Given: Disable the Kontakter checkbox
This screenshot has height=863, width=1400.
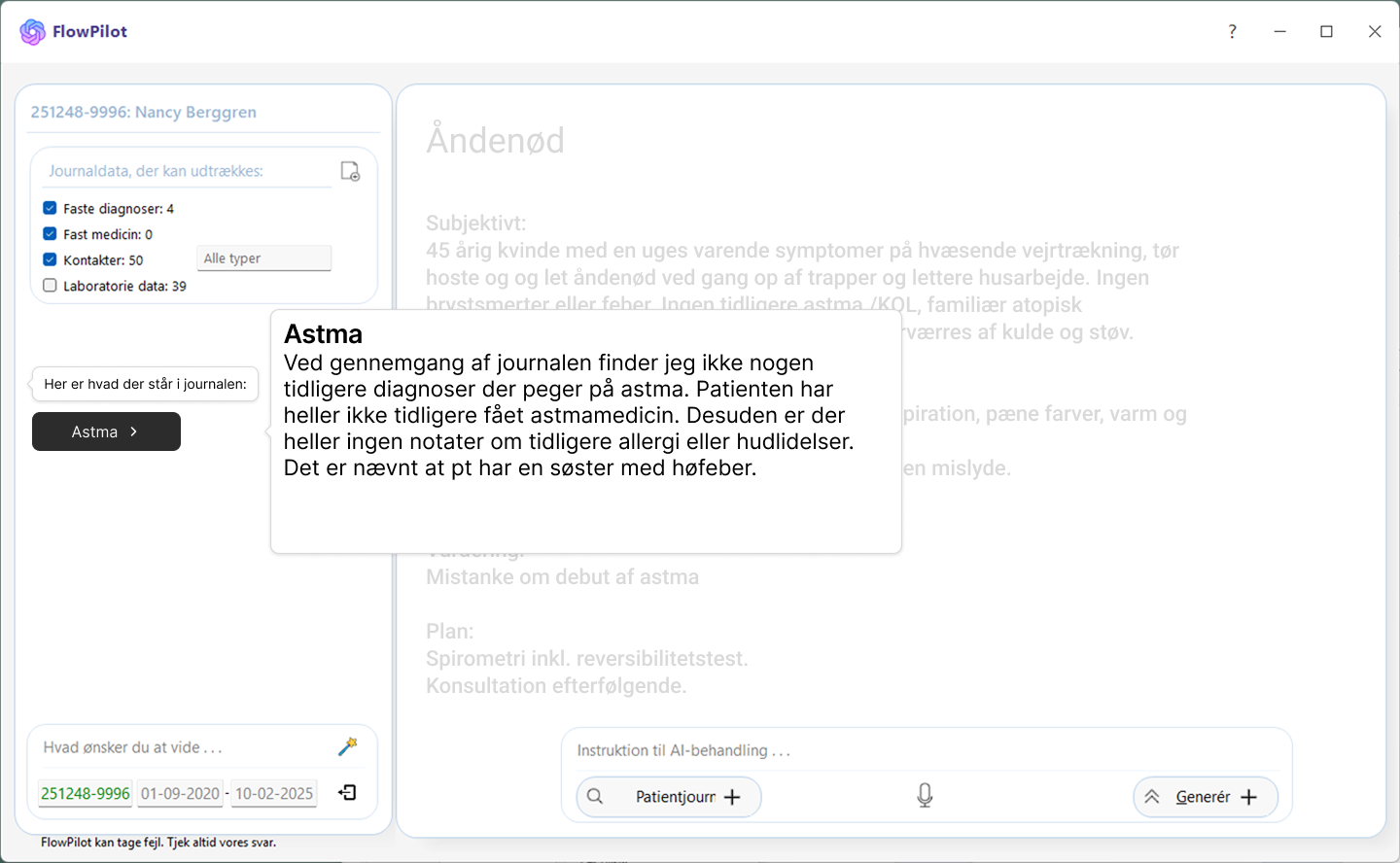Looking at the screenshot, I should click(50, 259).
